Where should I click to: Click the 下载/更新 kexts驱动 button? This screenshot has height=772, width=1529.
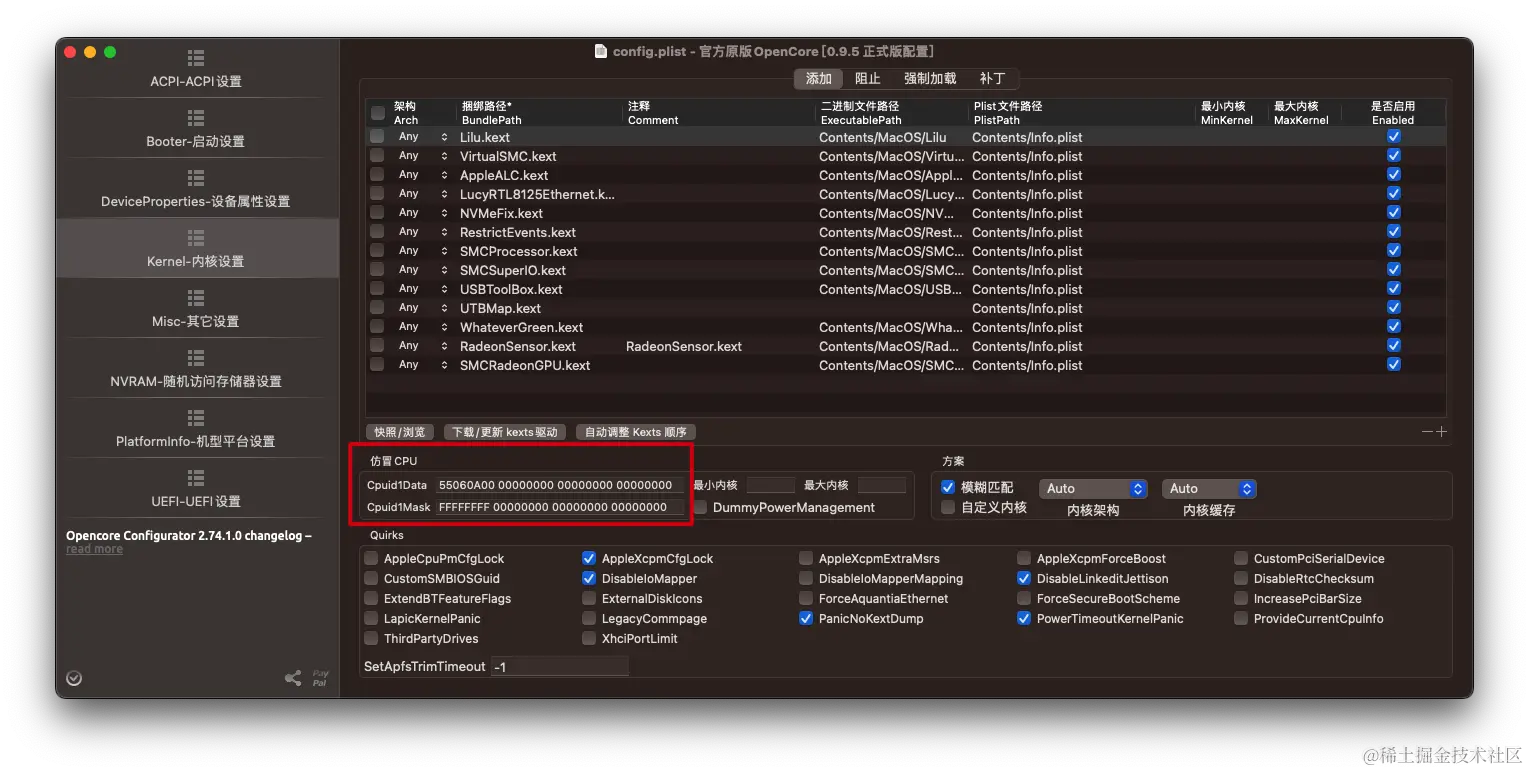[505, 432]
